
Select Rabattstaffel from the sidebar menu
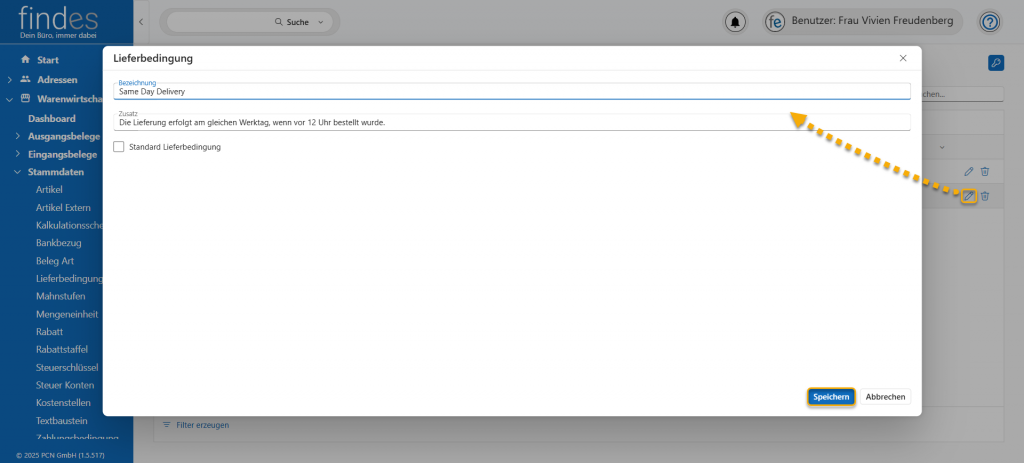(x=62, y=349)
